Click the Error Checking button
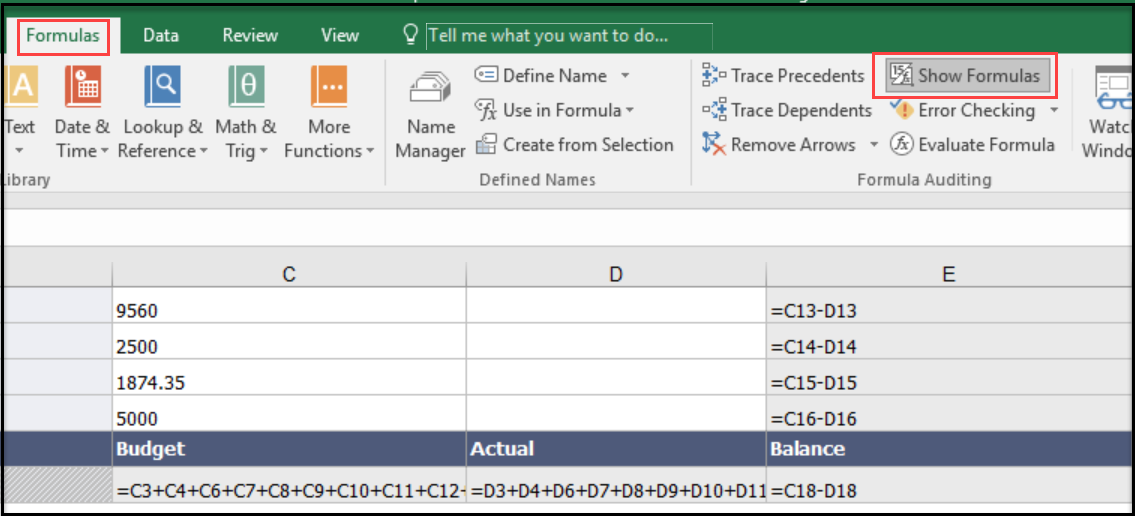Screen dimensions: 1135x516 point(963,110)
